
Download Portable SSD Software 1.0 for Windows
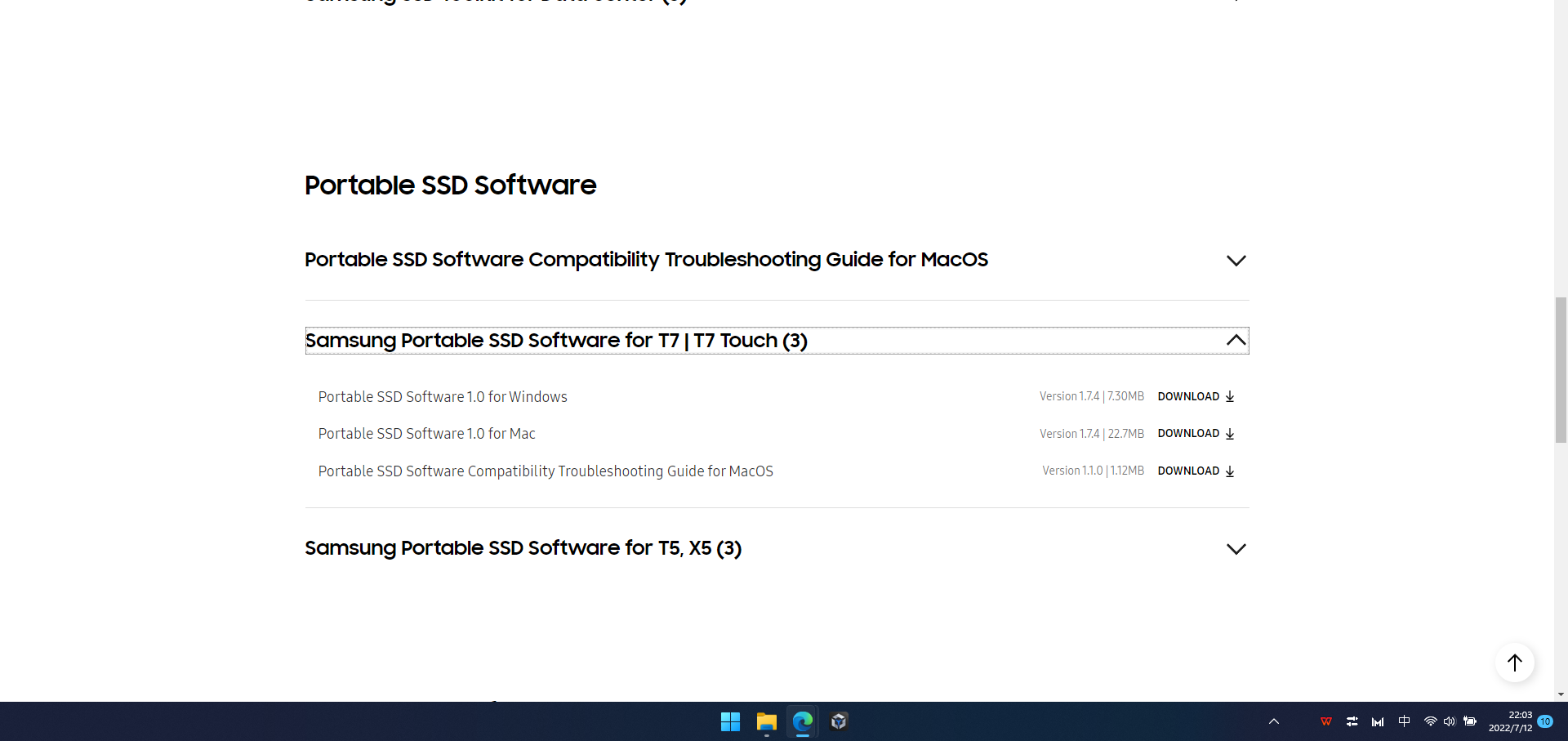coord(1196,396)
